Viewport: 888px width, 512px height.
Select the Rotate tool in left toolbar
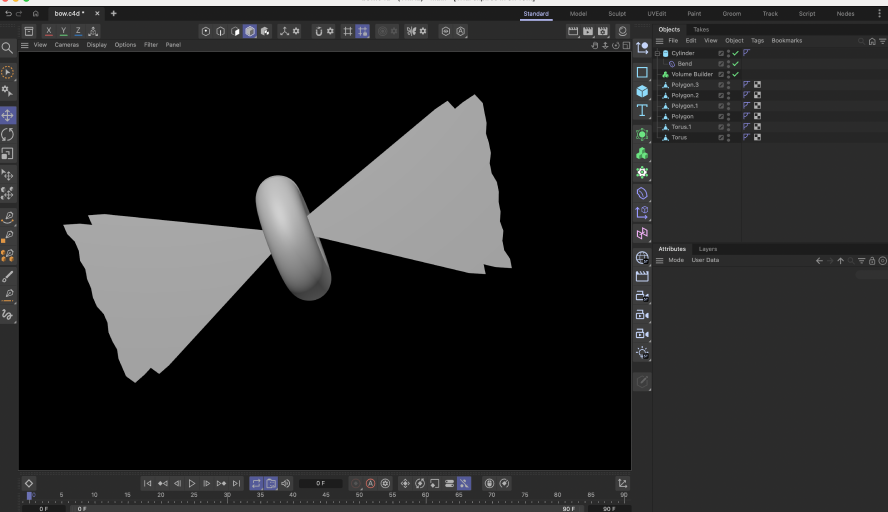(8, 134)
